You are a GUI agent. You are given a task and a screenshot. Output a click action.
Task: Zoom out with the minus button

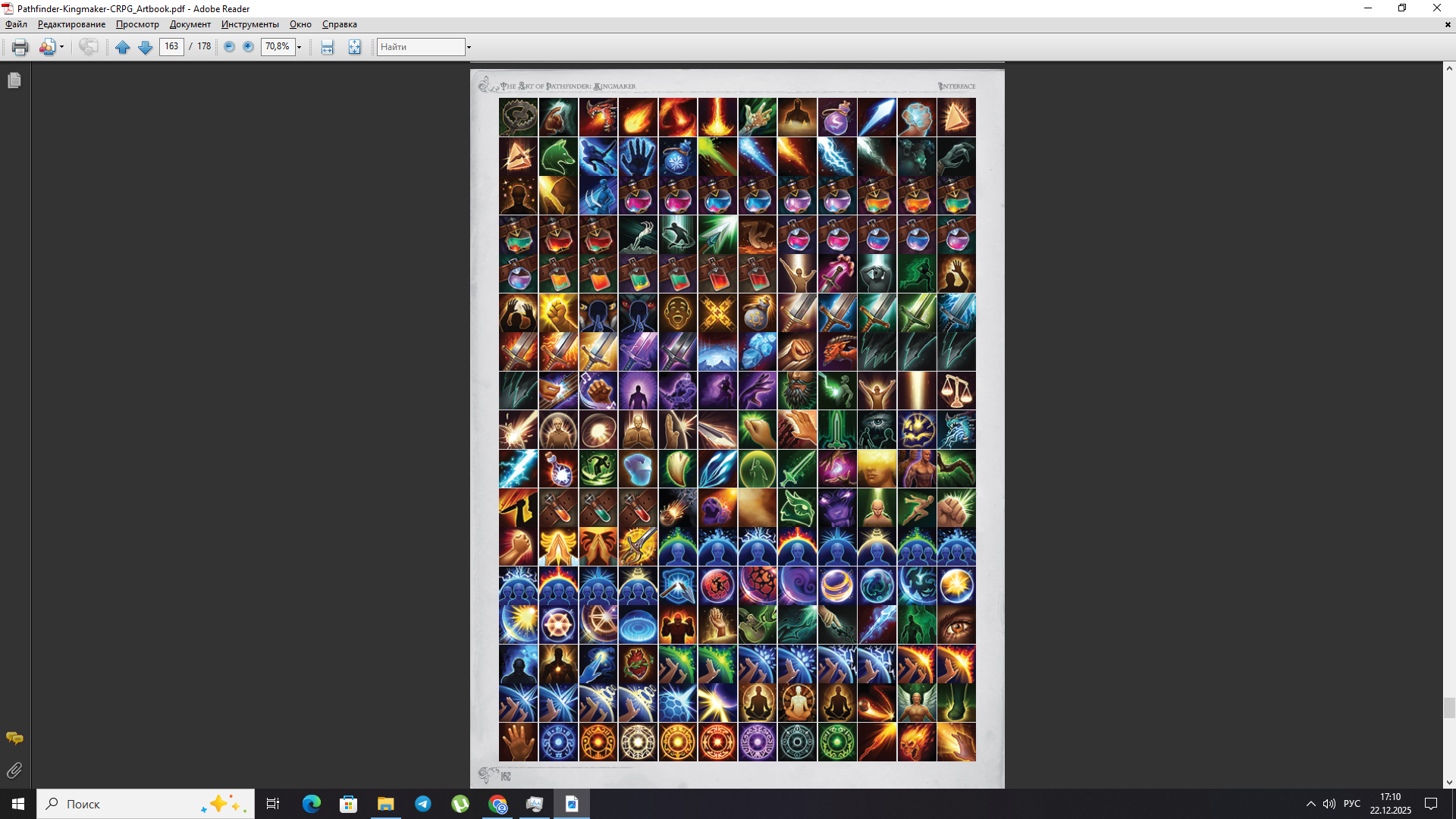(229, 47)
